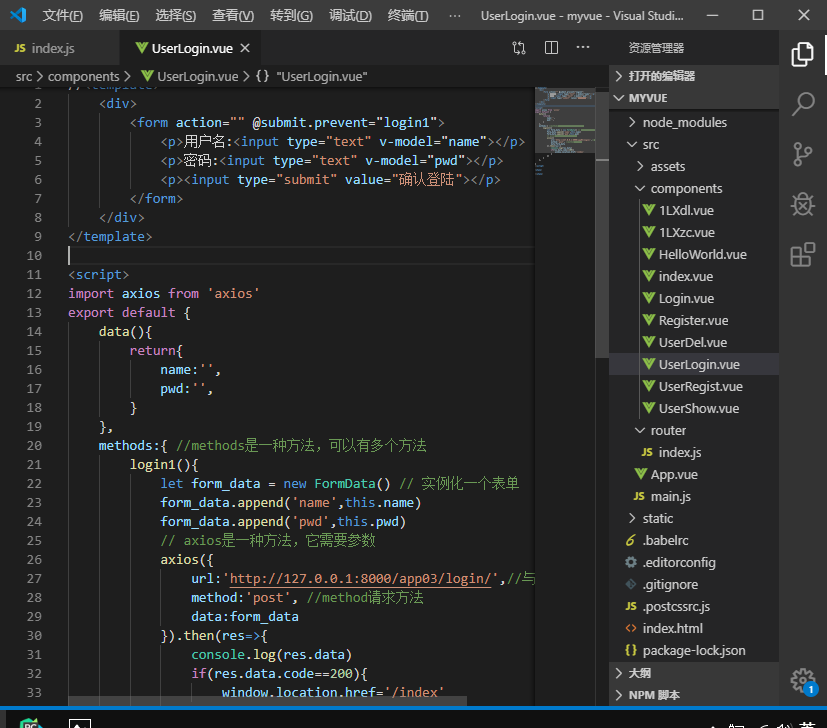Screen dimensions: 827x728
Task: Open Register.vue in the file tree
Action: tap(692, 320)
